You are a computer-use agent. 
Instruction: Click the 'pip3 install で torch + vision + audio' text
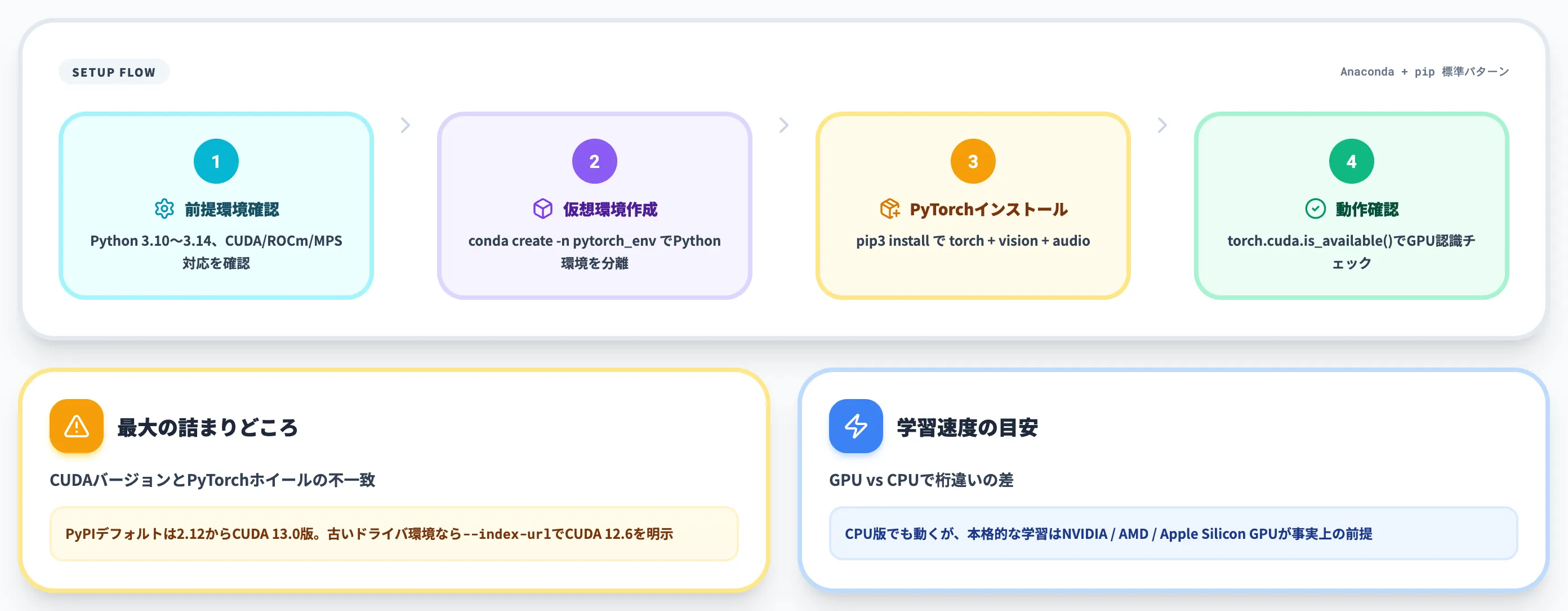pos(973,241)
